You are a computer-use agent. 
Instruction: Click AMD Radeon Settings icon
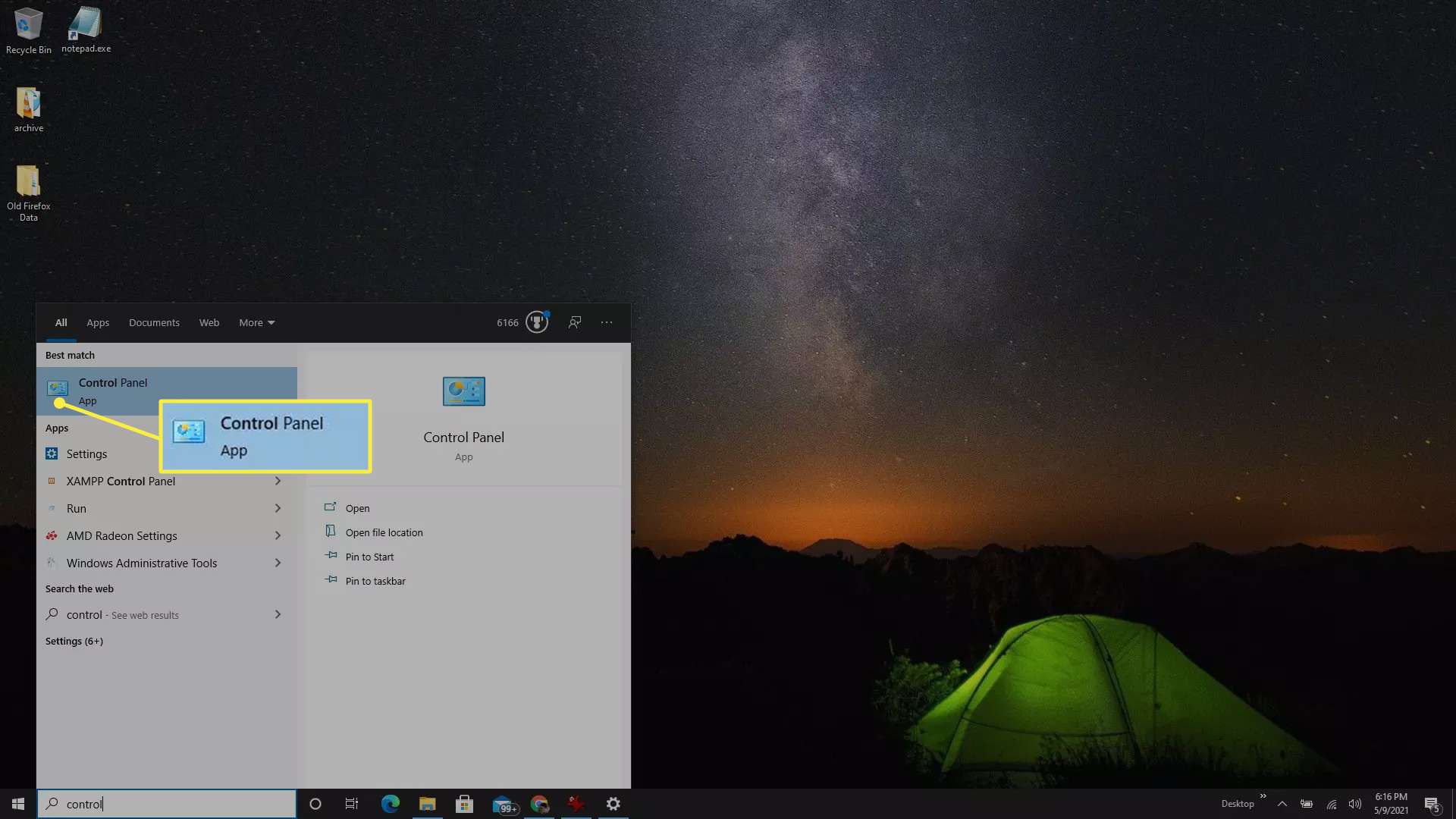52,535
